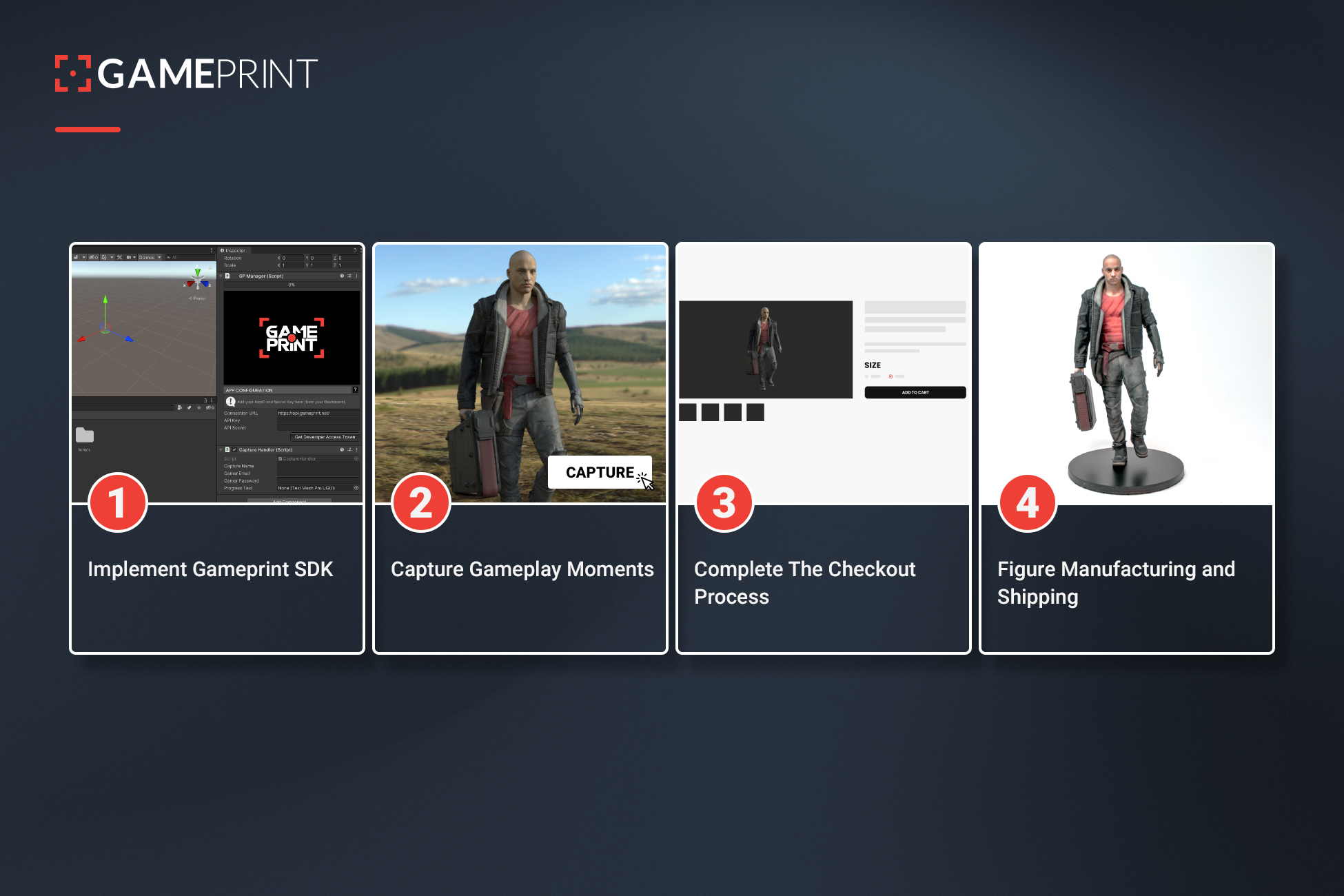The height and width of the screenshot is (896, 1344).
Task: Select the grey unselected size radio option
Action: (867, 376)
